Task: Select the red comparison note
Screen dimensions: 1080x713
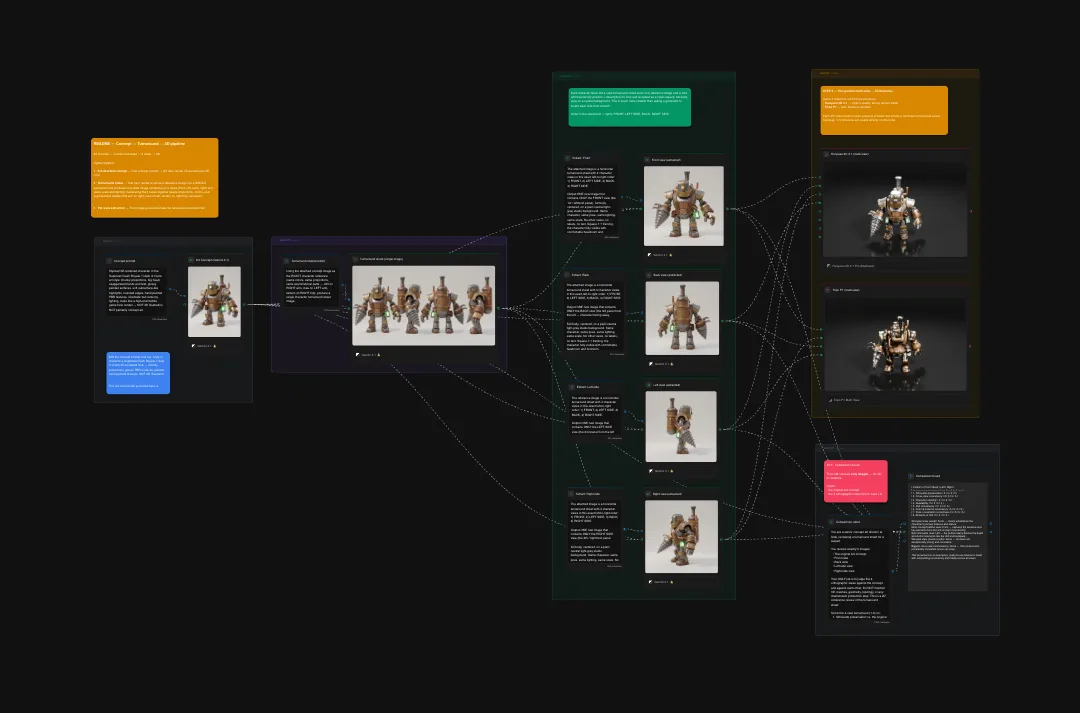Action: 856,481
